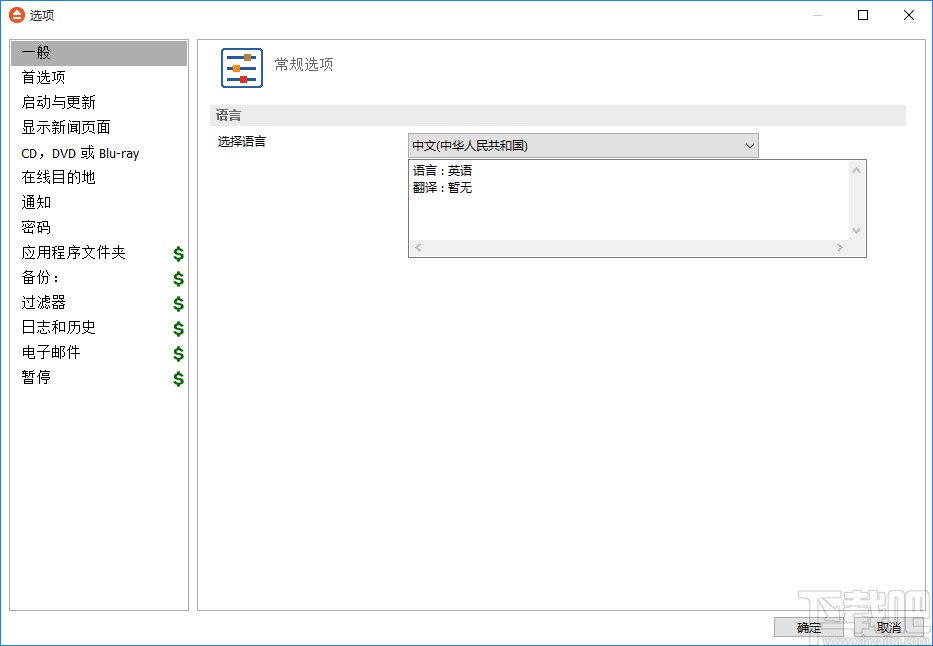This screenshot has width=933, height=646.
Task: Open the 选择语言 dropdown
Action: point(583,145)
